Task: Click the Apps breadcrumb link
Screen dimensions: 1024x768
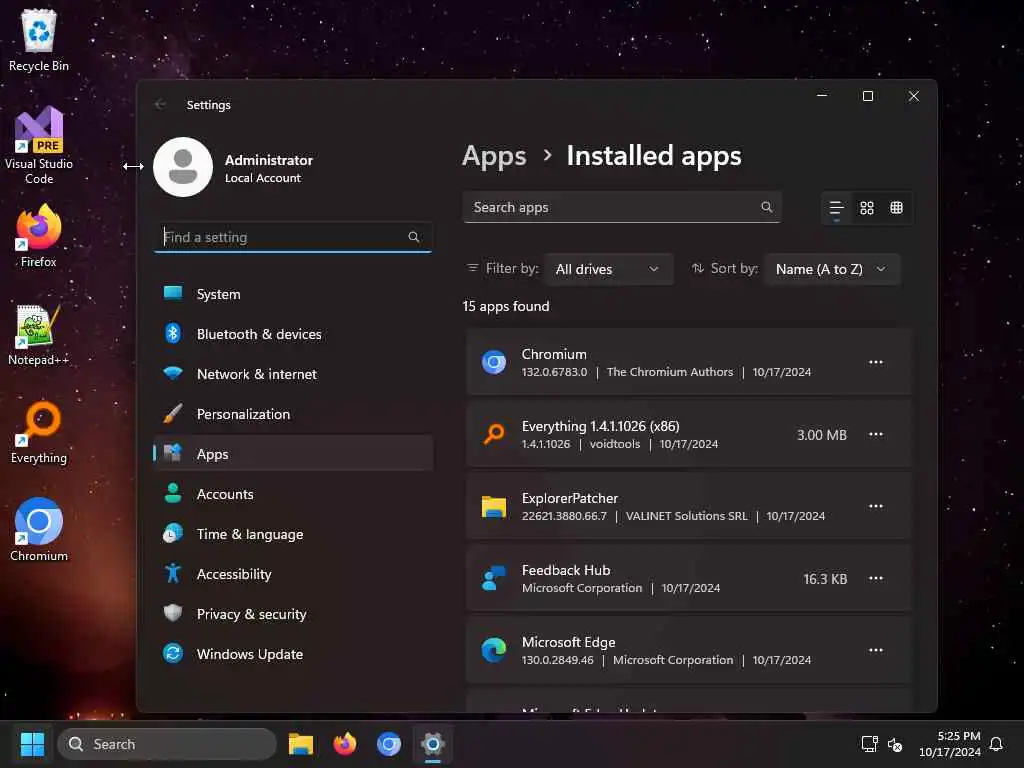Action: (x=494, y=157)
